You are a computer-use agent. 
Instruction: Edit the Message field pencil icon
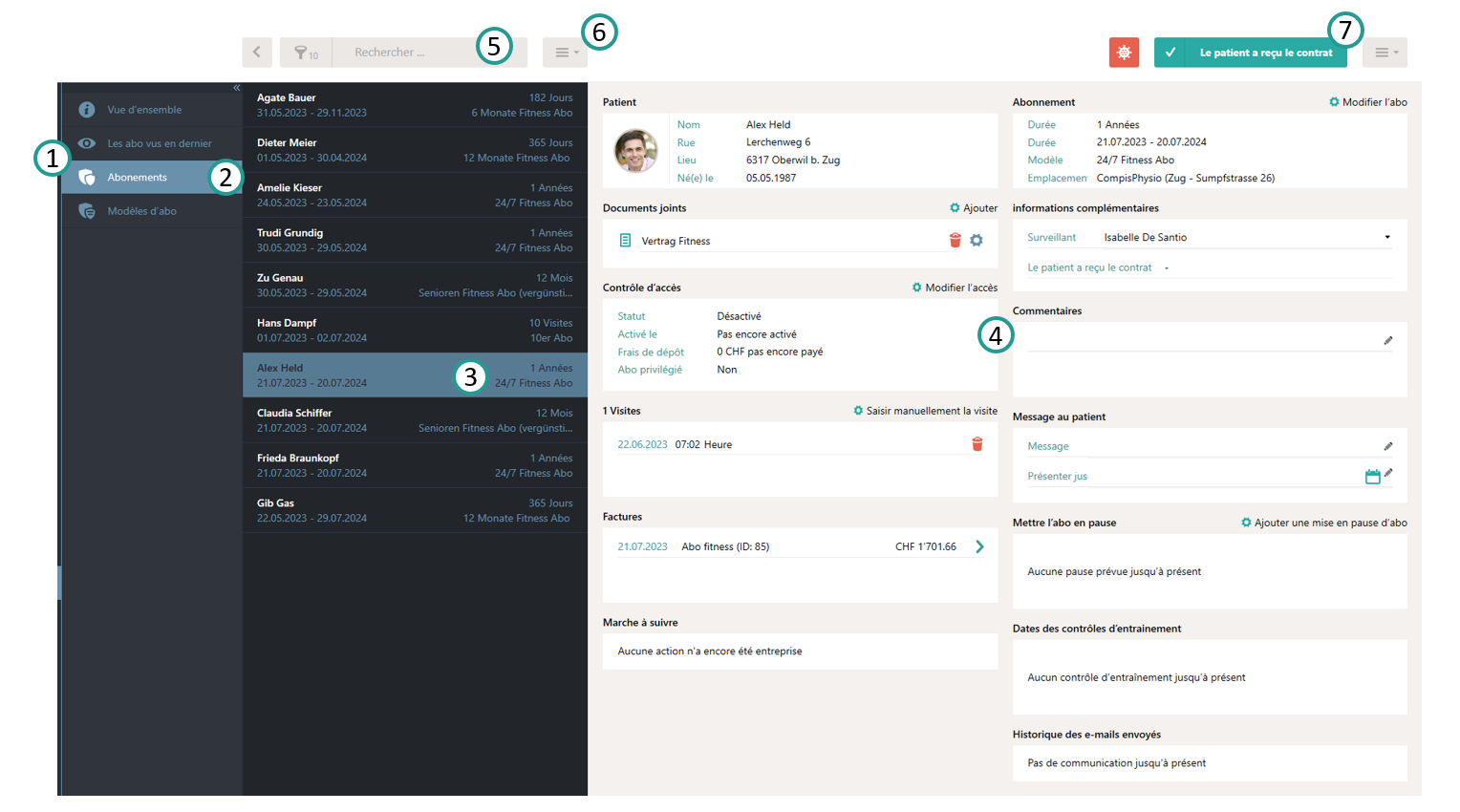1387,446
